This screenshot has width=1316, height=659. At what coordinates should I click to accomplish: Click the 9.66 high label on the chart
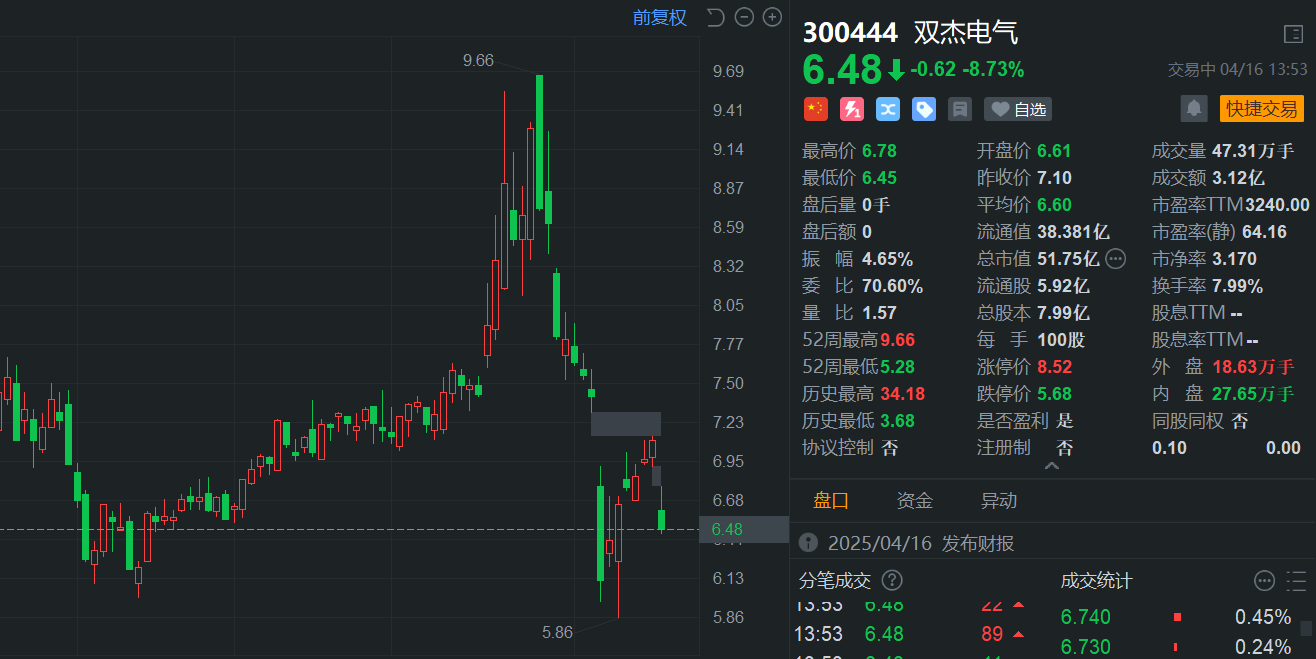point(478,60)
